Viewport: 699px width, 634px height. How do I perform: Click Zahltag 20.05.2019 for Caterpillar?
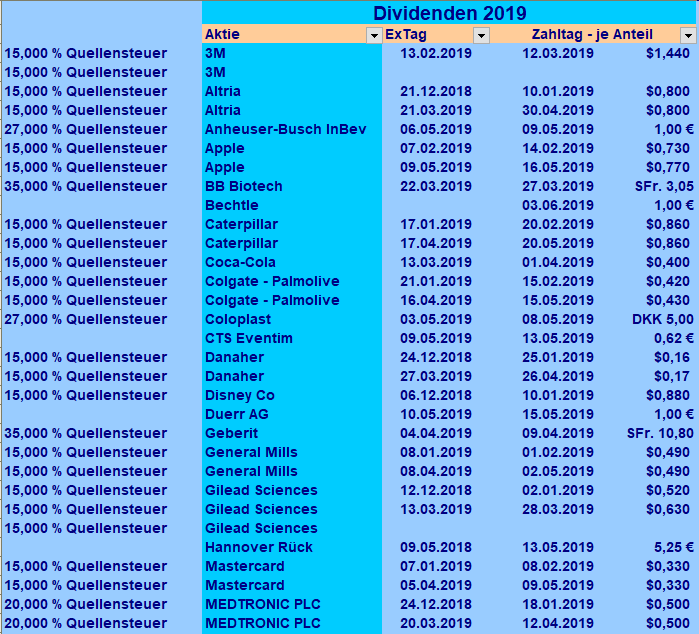pyautogui.click(x=558, y=243)
